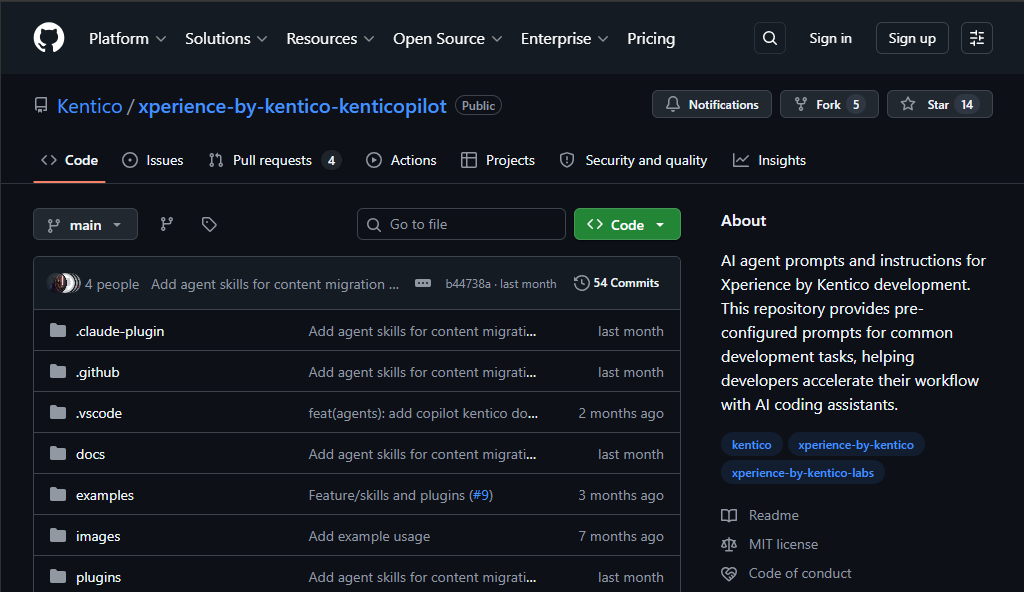Image resolution: width=1024 pixels, height=592 pixels.
Task: Open the examples folder name
Action: pos(104,495)
